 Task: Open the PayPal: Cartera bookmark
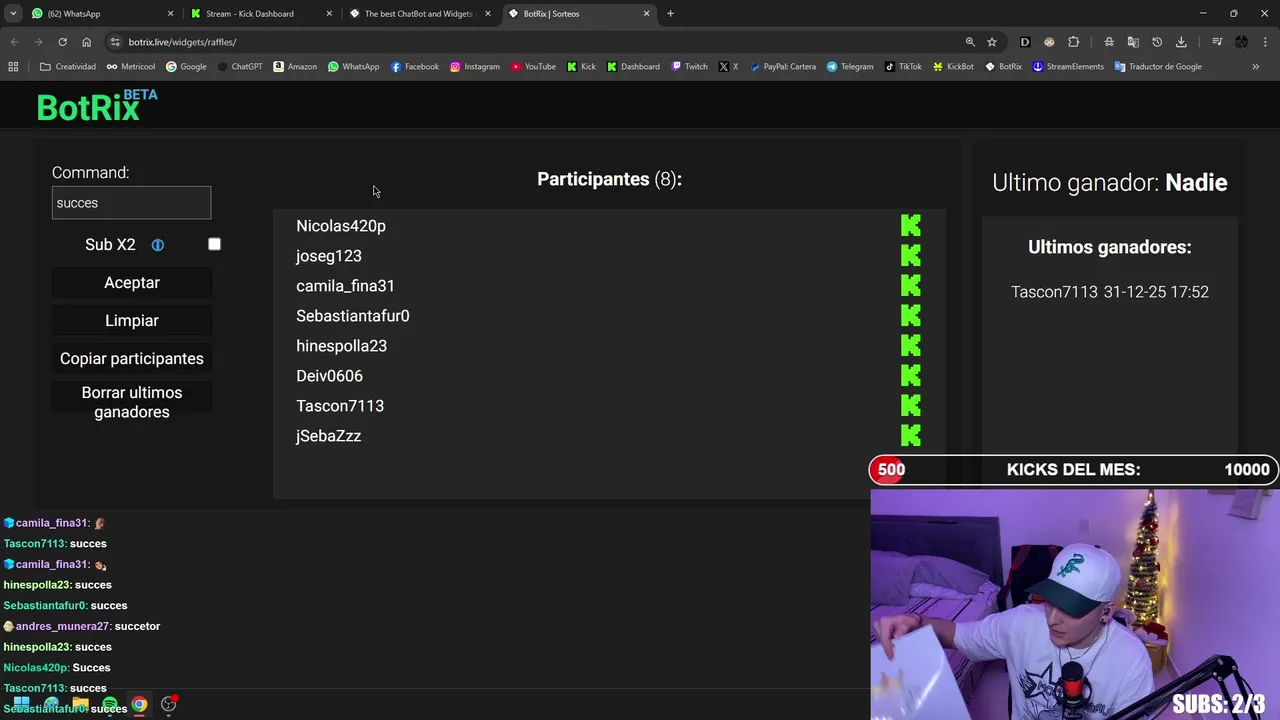[x=782, y=67]
